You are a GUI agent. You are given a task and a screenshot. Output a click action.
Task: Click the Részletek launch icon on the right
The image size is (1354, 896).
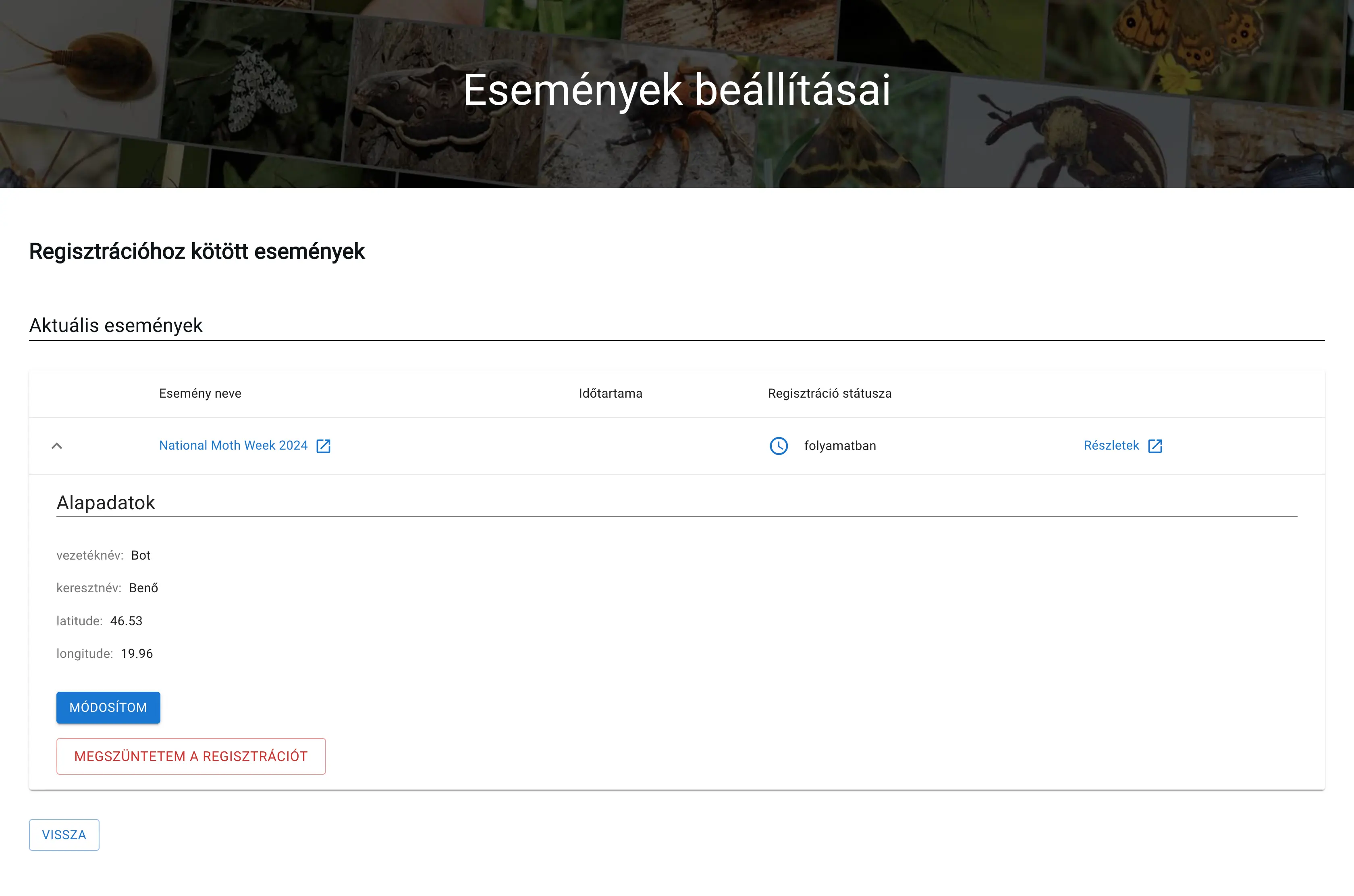1155,446
